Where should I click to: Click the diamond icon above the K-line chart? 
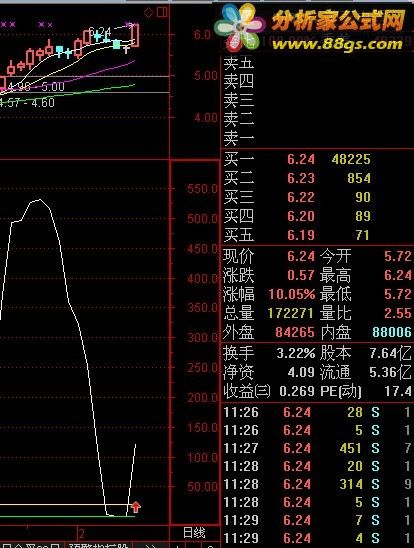[x=148, y=13]
